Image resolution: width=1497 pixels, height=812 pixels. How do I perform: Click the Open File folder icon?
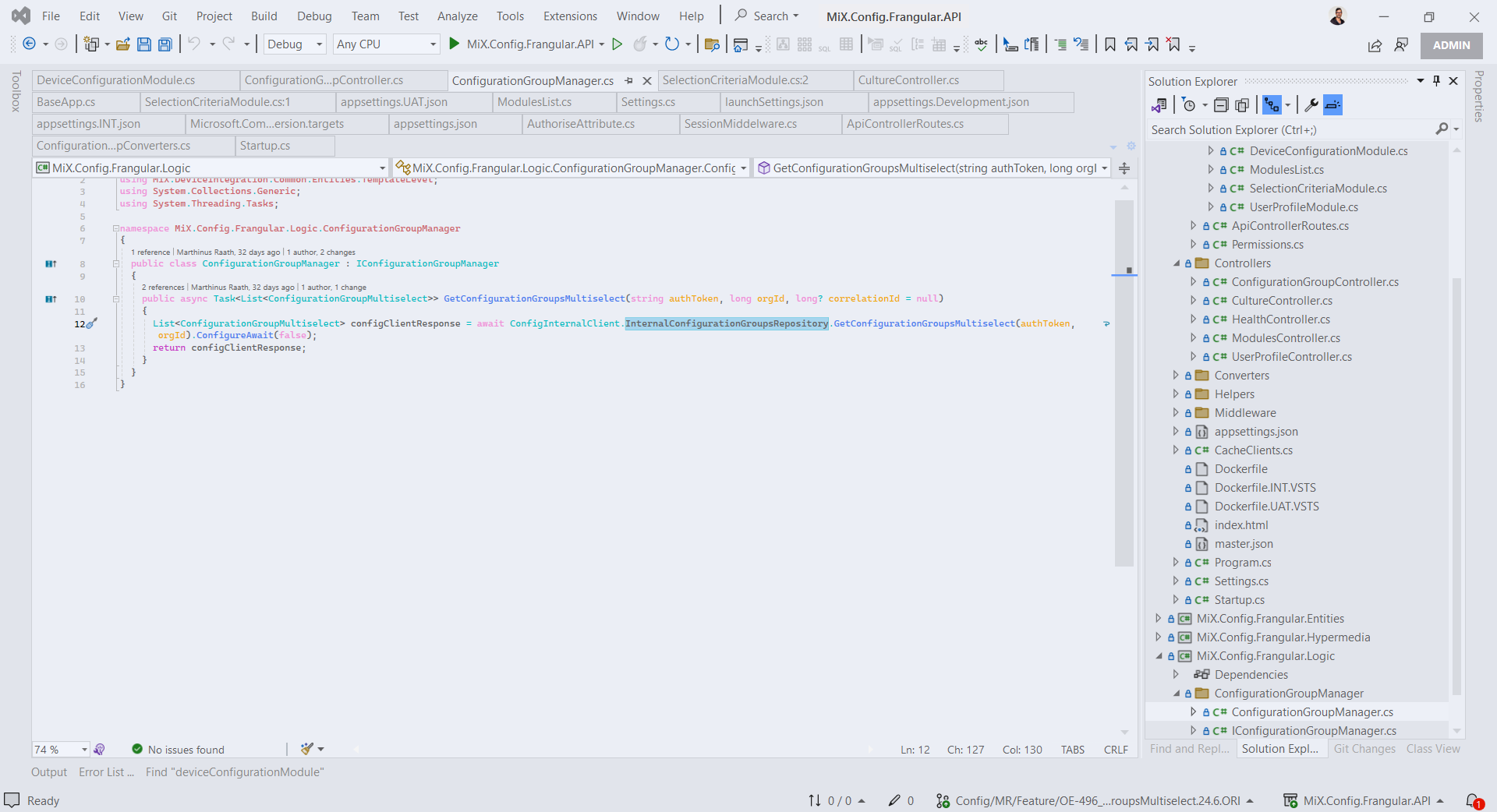pyautogui.click(x=122, y=44)
